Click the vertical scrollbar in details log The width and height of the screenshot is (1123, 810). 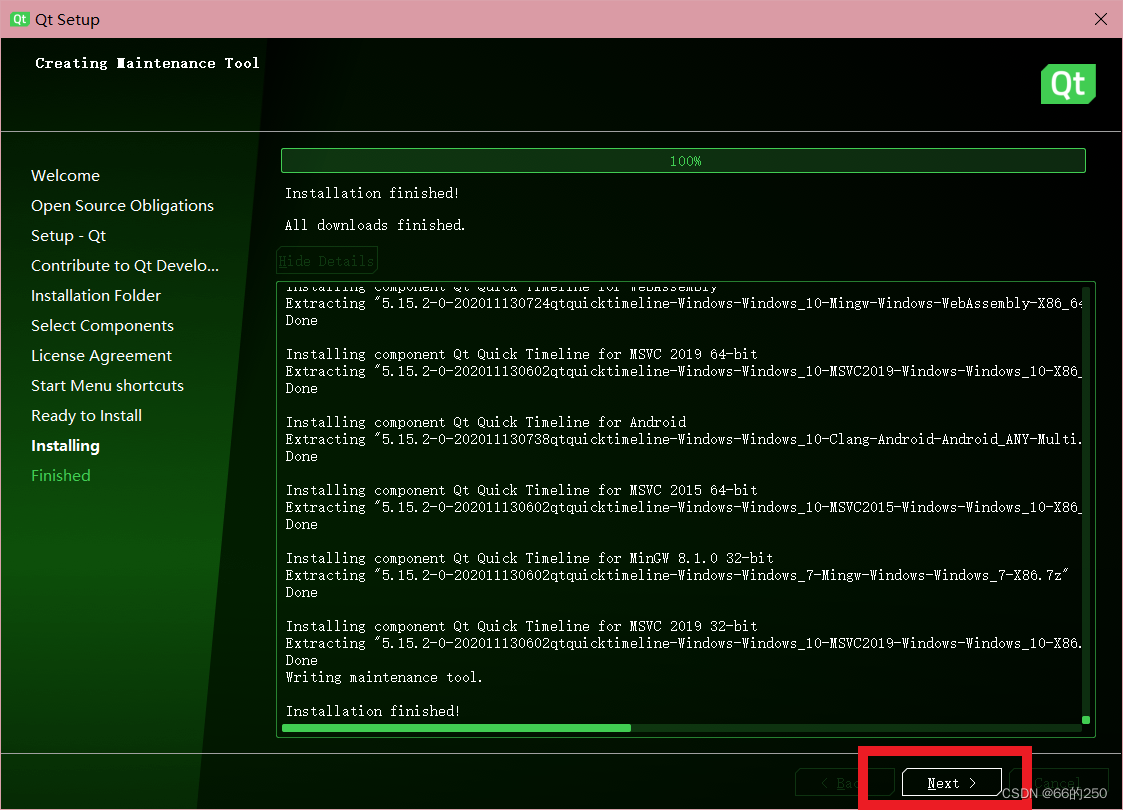1086,720
